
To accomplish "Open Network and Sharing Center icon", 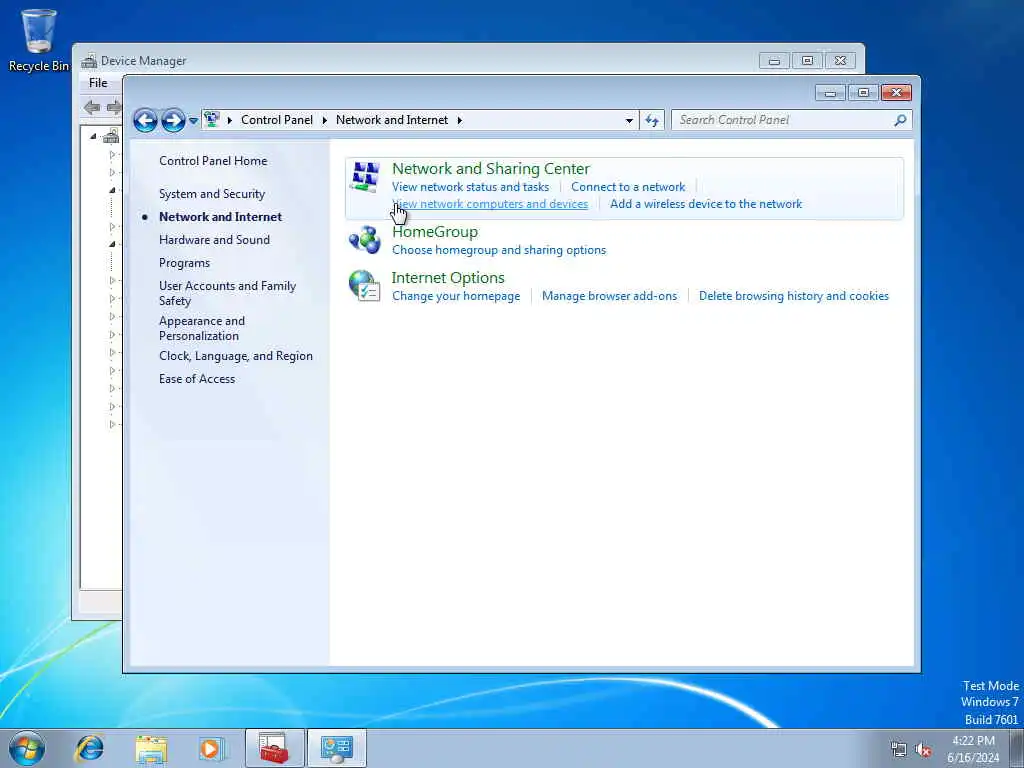I will click(365, 177).
